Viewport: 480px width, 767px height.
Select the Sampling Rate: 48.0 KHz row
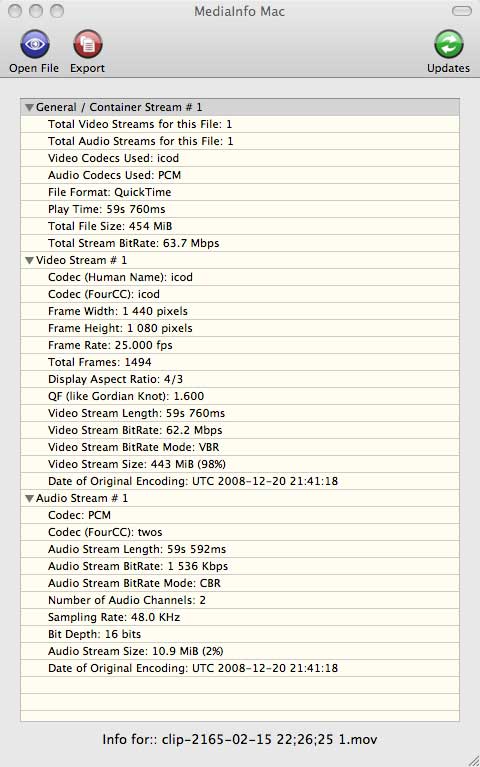coord(240,617)
